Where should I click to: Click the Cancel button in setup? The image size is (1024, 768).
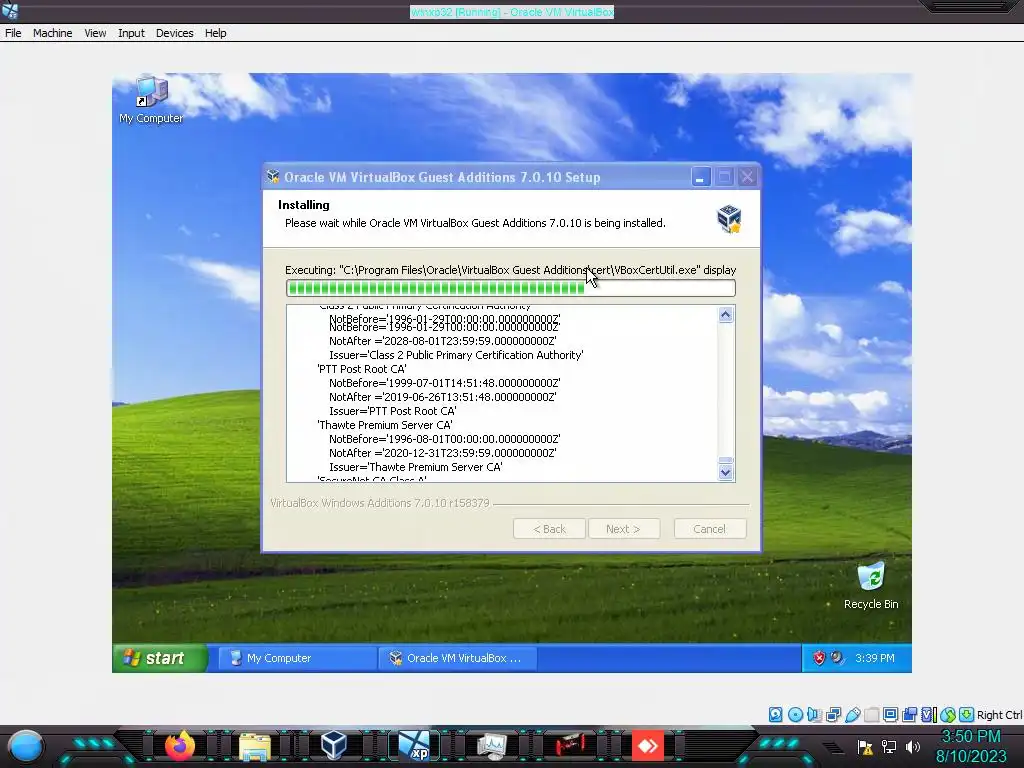pyautogui.click(x=709, y=529)
